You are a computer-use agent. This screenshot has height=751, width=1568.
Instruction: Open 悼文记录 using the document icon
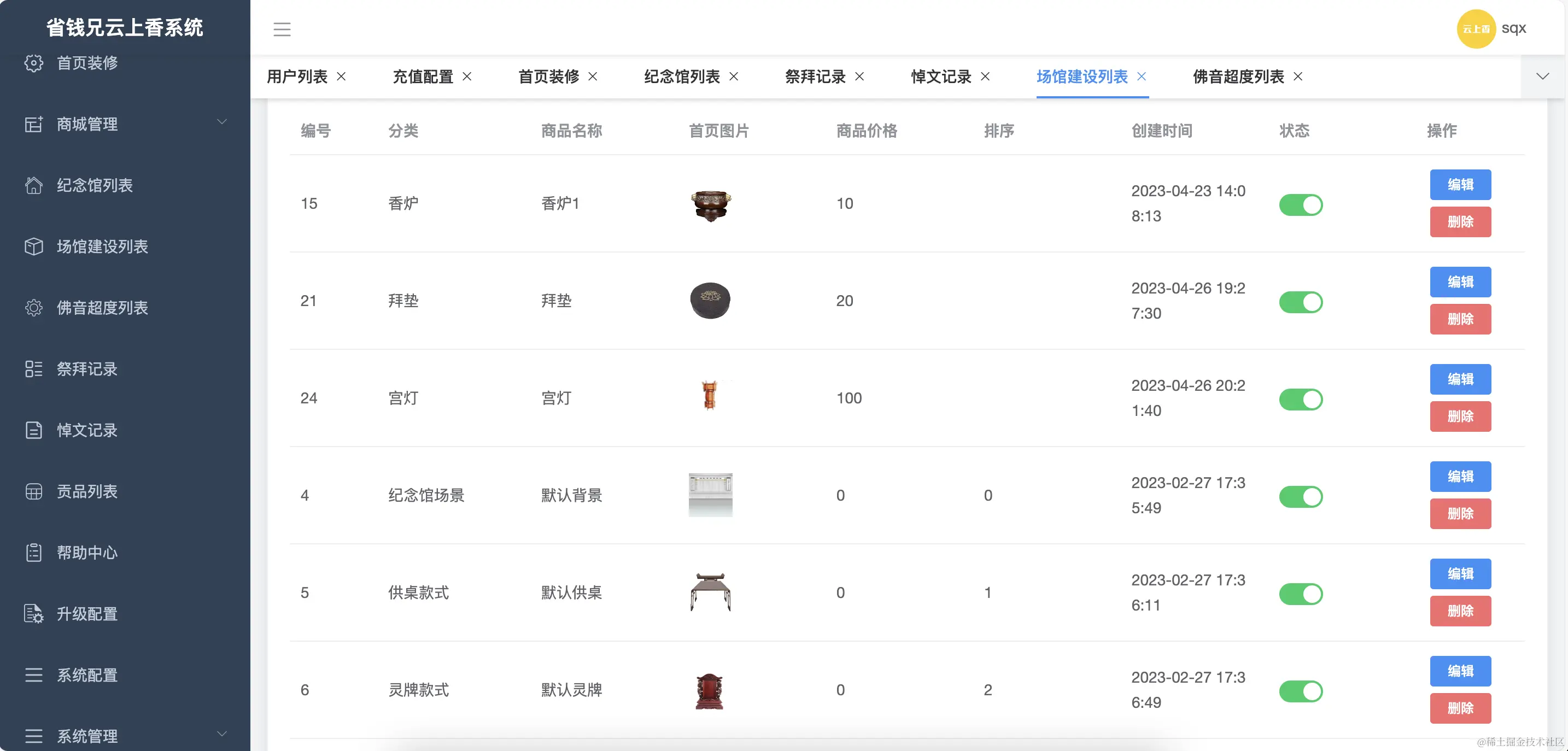point(34,430)
